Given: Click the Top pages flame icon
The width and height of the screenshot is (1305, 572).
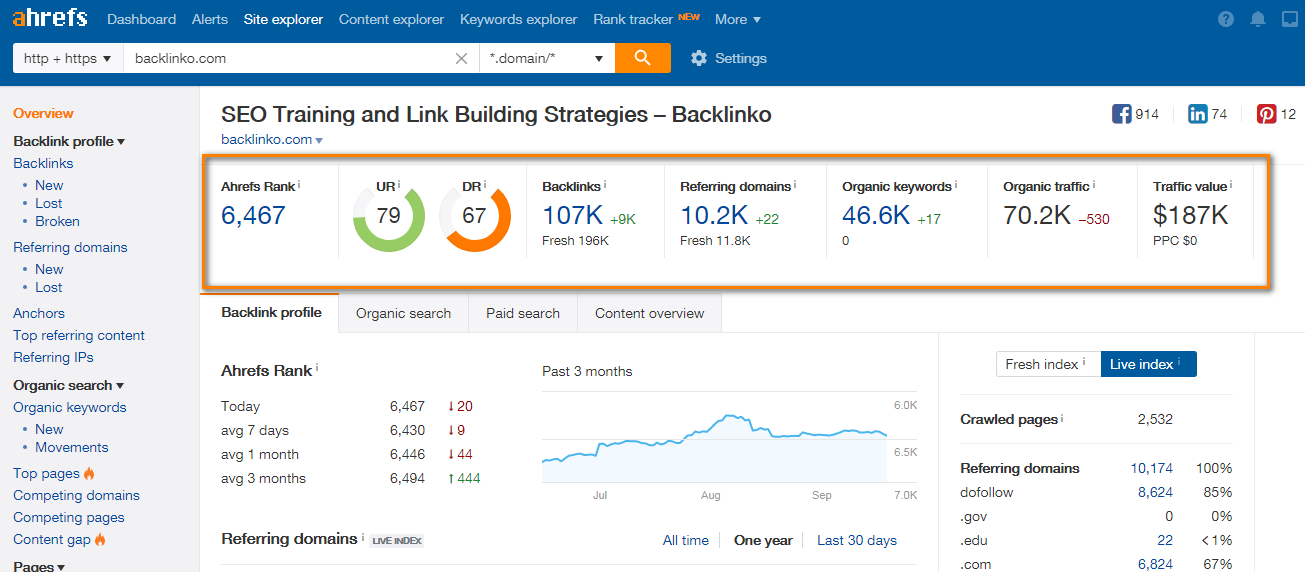Looking at the screenshot, I should coord(89,473).
